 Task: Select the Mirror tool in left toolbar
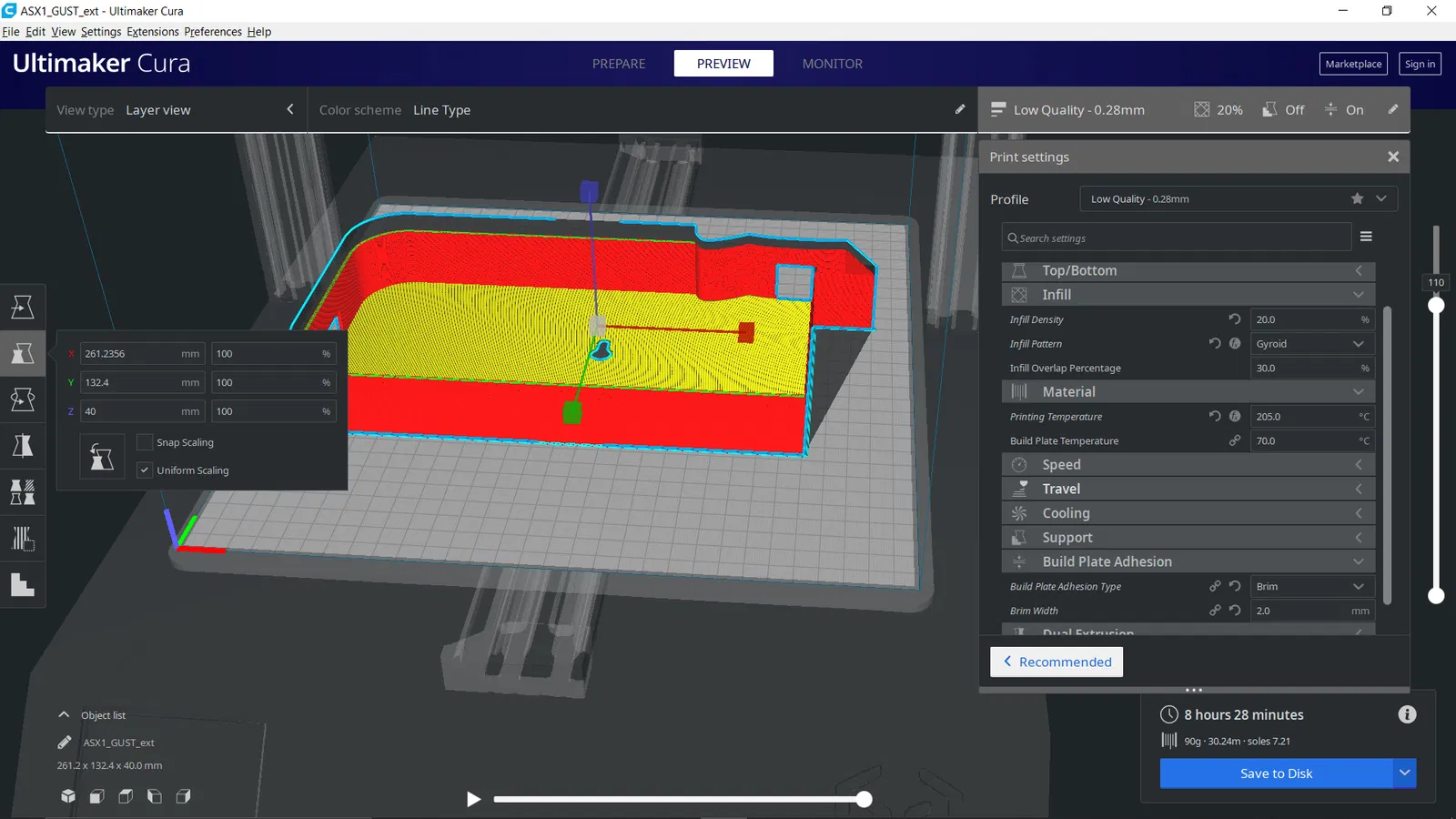pos(23,446)
